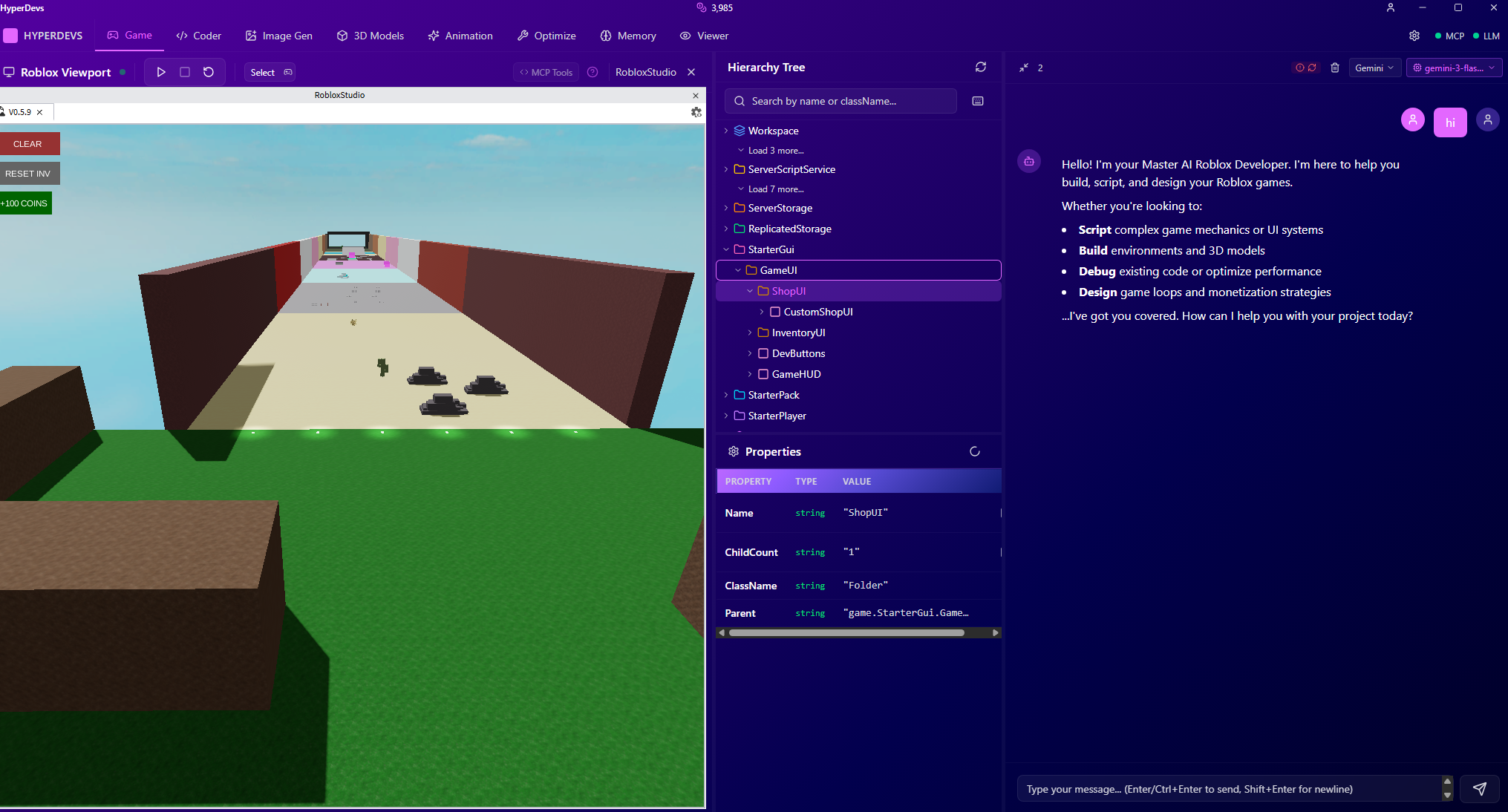The image size is (1508, 812).
Task: Open the app settings gear in the top bar
Action: (1414, 36)
